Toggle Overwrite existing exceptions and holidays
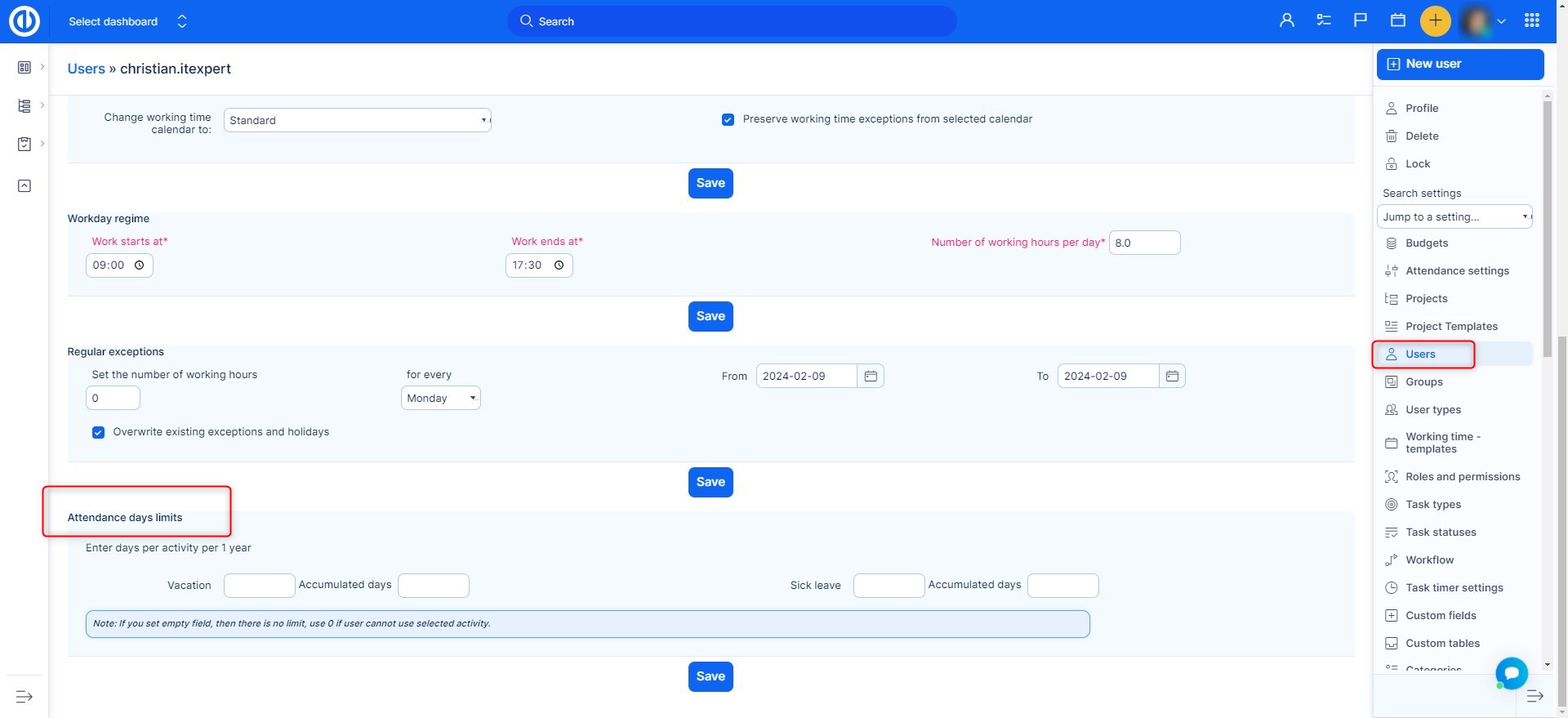 point(98,432)
